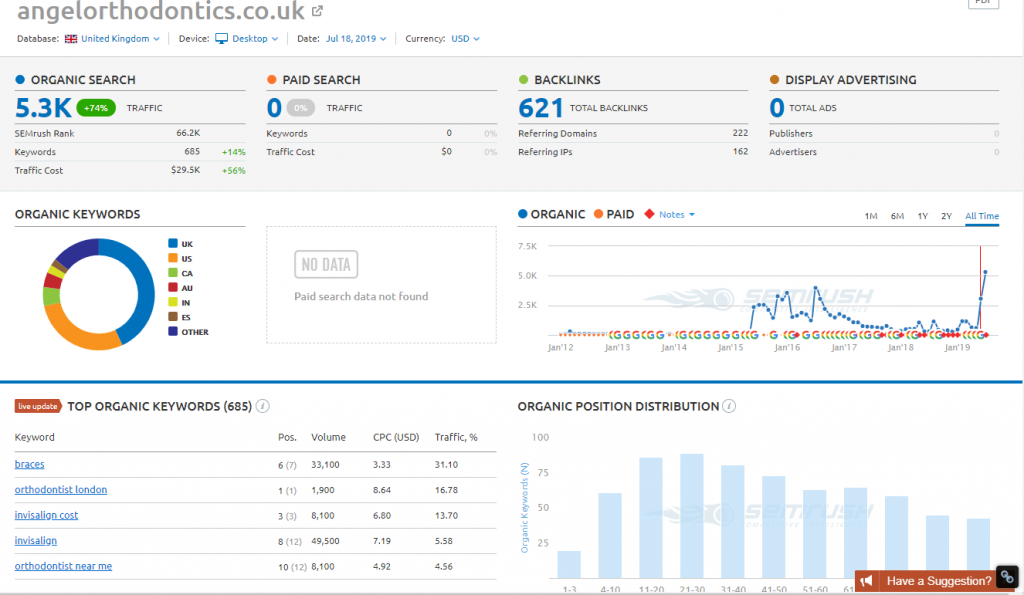Open the 'braces' keyword link
Image resolution: width=1024 pixels, height=595 pixels.
tap(29, 464)
